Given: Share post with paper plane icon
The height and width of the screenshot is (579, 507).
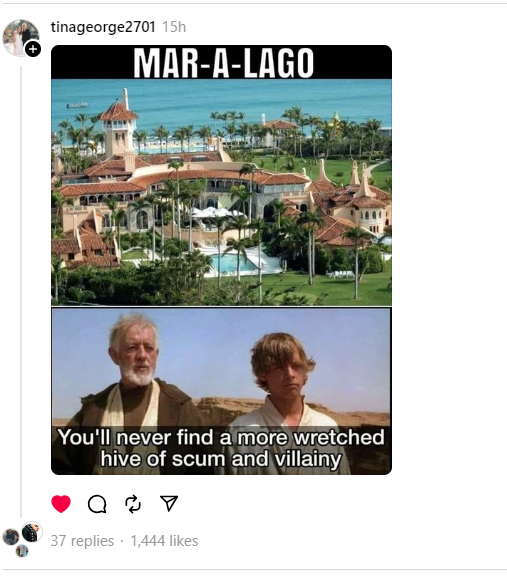Looking at the screenshot, I should 169,503.
